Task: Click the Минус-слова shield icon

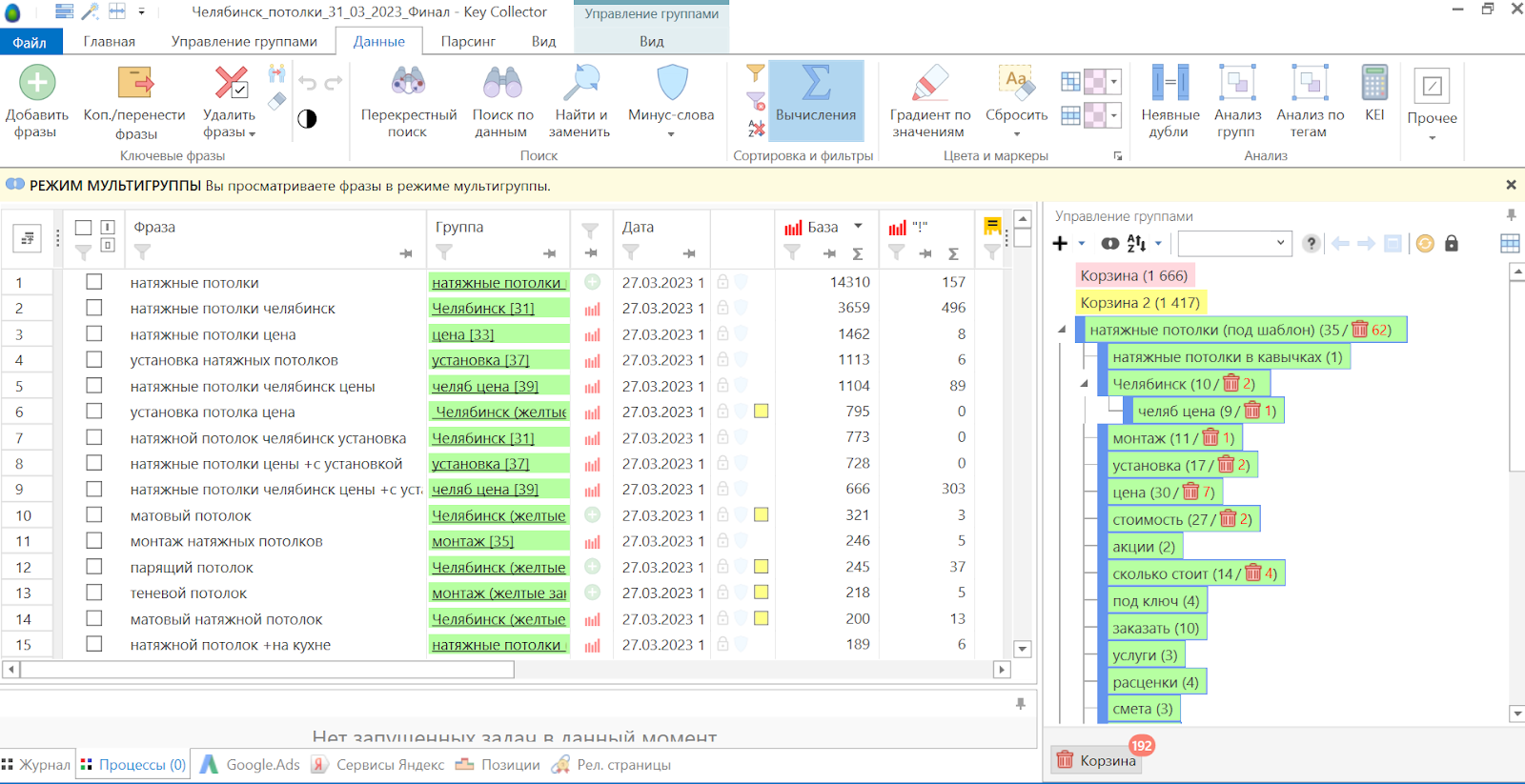Action: click(x=672, y=83)
